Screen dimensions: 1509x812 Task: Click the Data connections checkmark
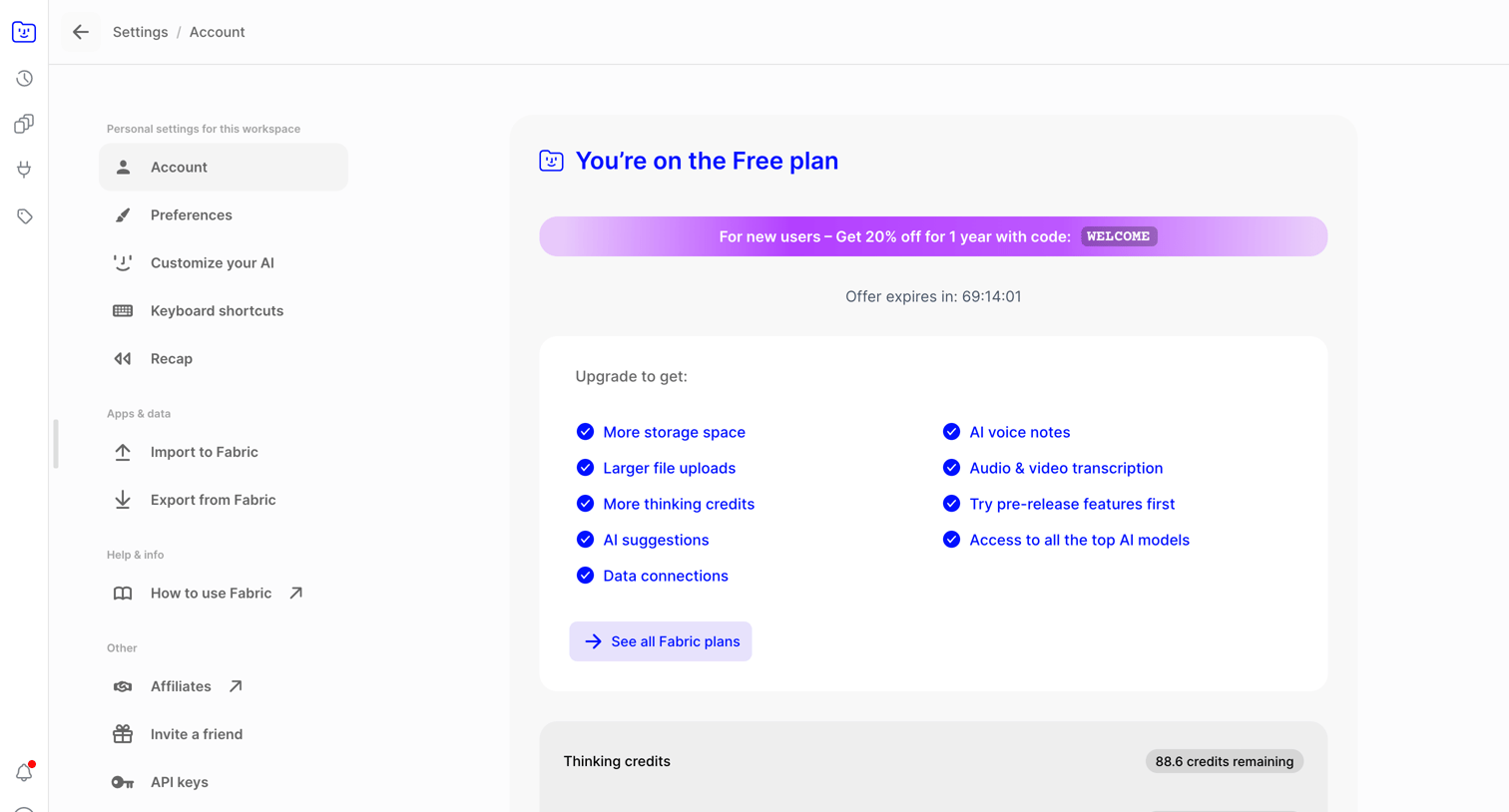(x=585, y=576)
